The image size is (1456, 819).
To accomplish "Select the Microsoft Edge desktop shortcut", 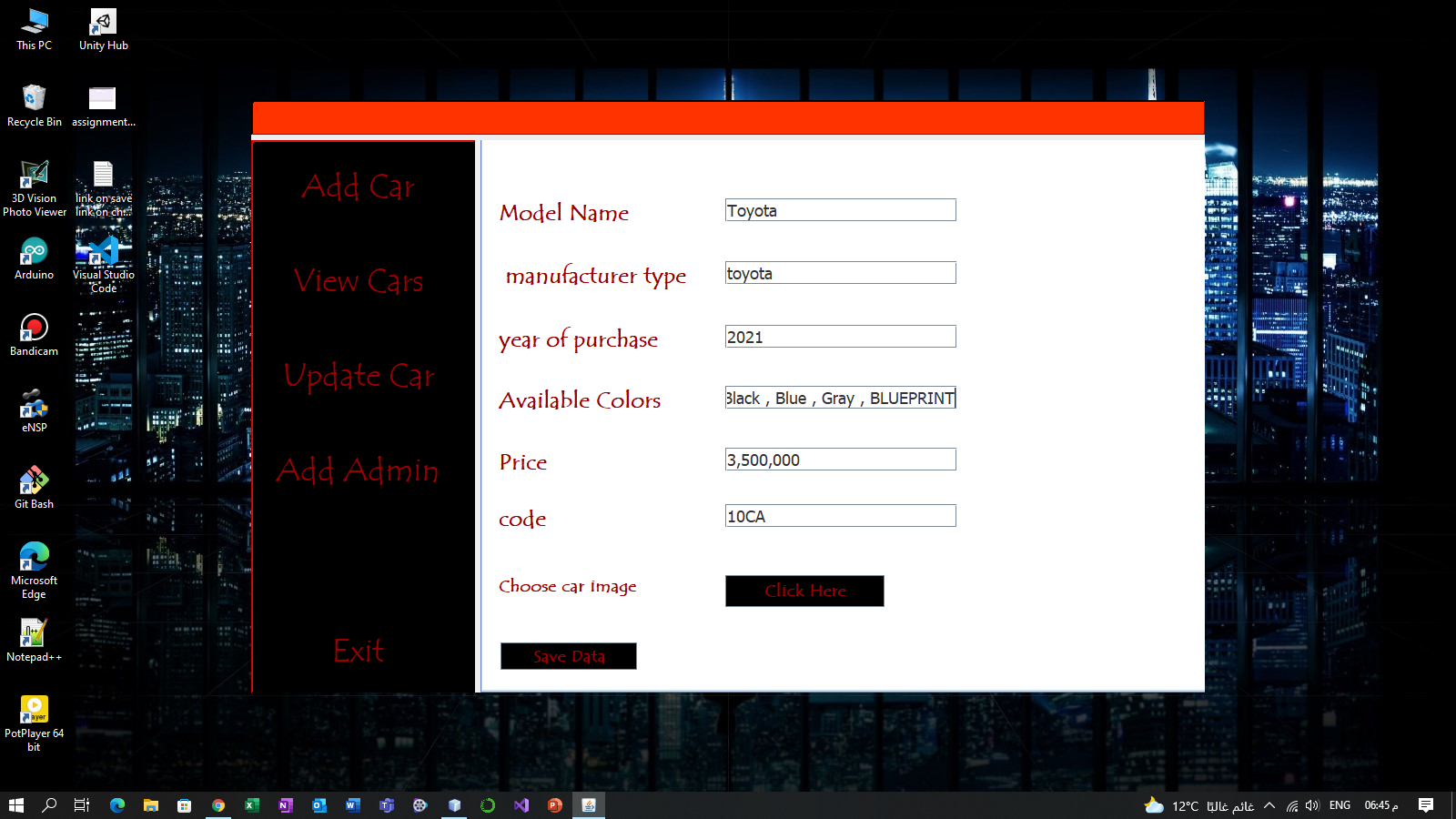I will coord(35,571).
